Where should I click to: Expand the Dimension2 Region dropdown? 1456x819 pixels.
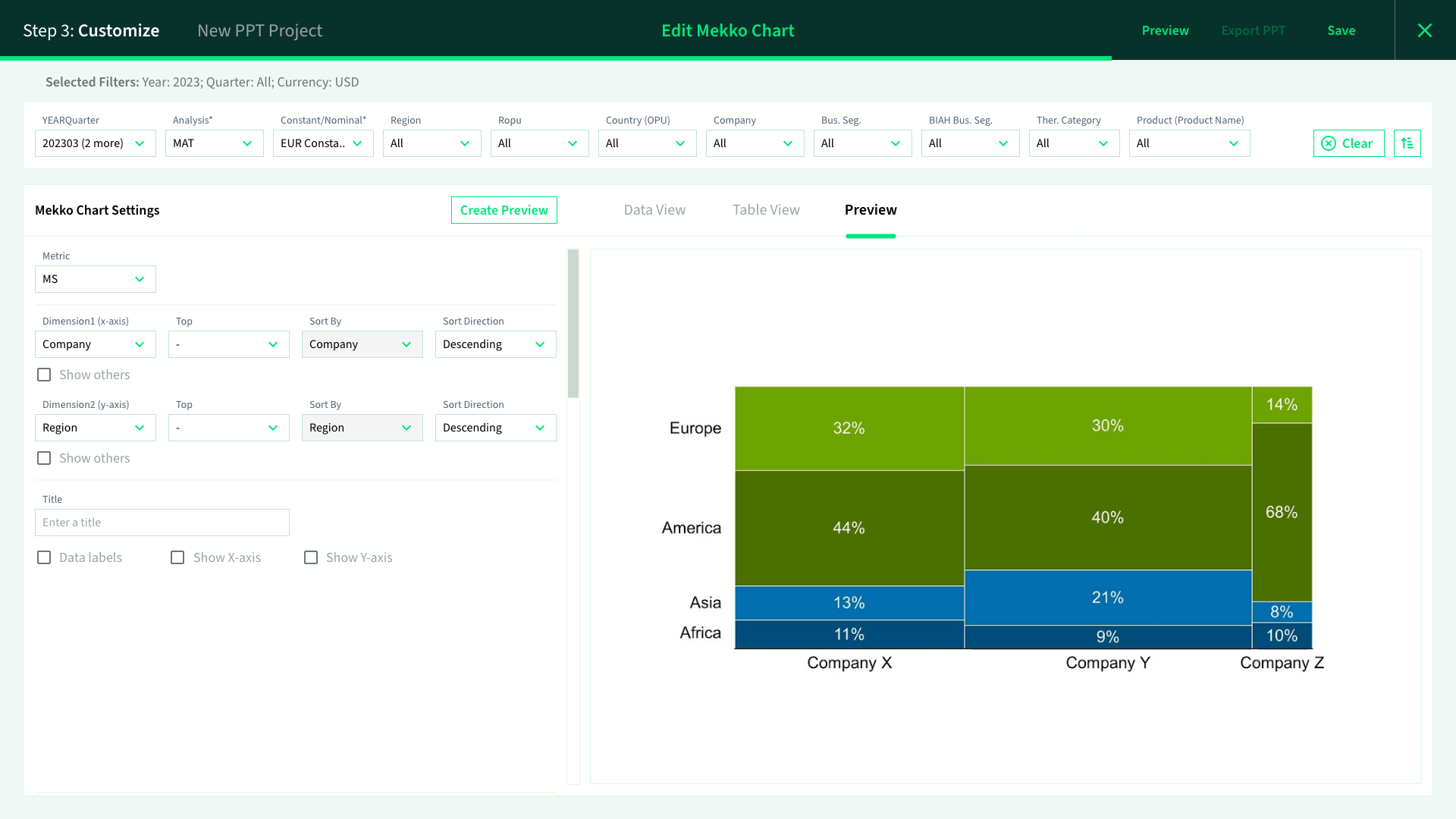[x=95, y=428]
